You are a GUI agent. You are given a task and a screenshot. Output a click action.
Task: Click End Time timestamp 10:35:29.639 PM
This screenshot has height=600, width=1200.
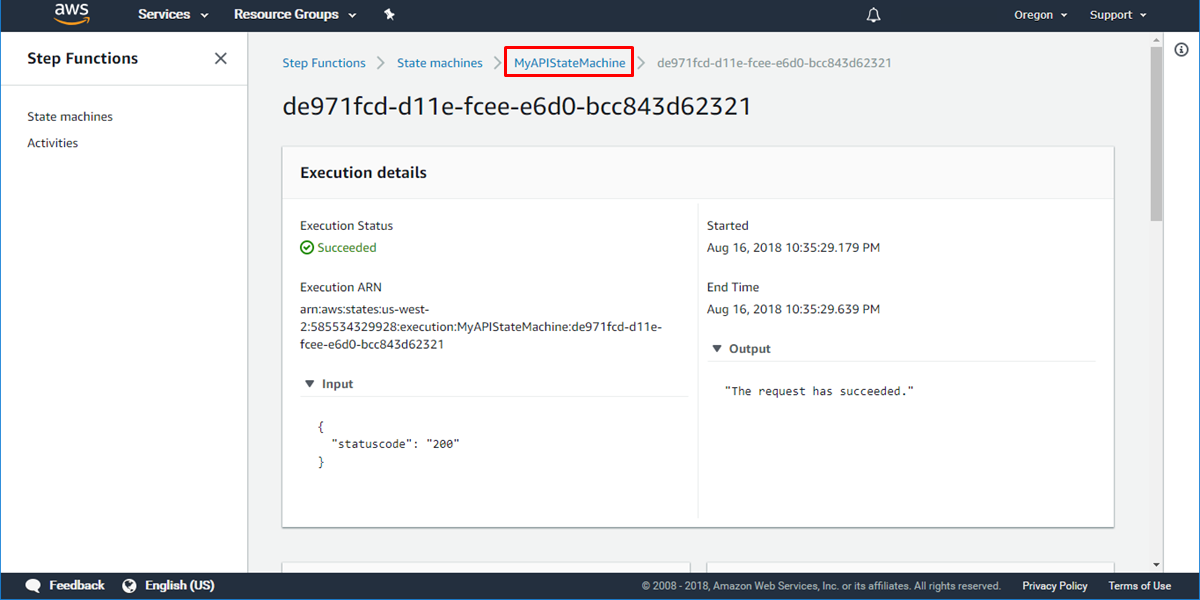[793, 310]
